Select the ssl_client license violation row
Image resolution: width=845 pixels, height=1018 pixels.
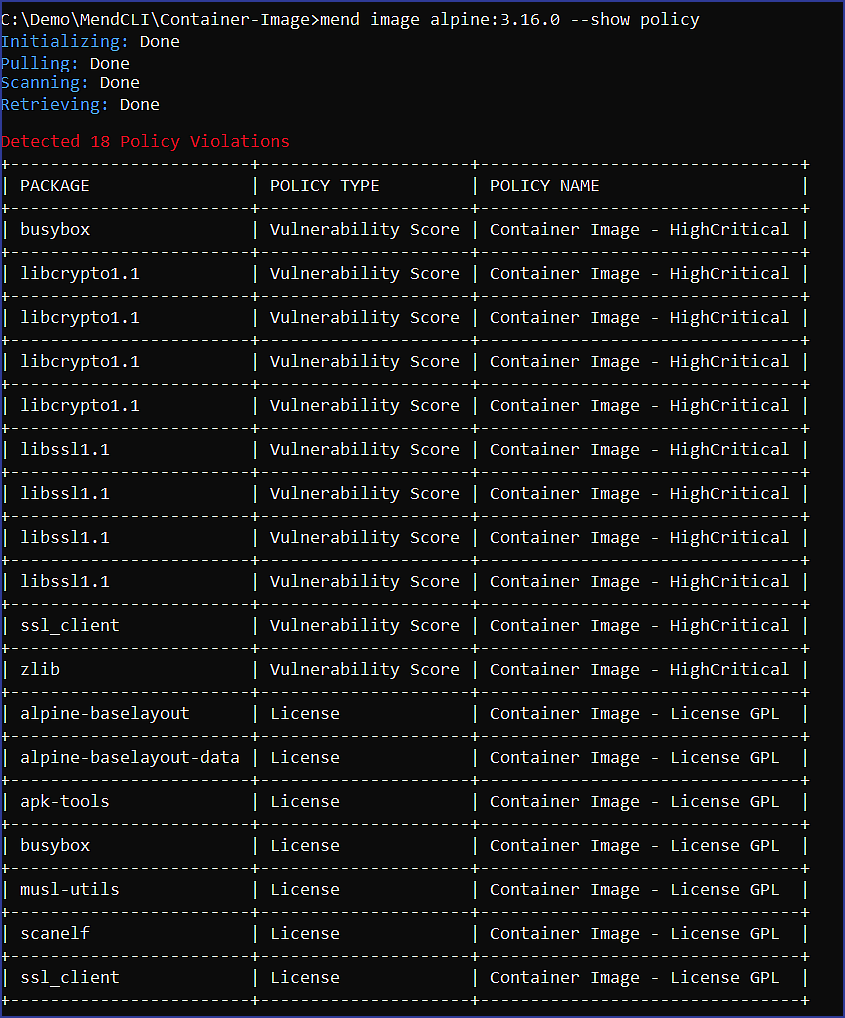[x=69, y=977]
